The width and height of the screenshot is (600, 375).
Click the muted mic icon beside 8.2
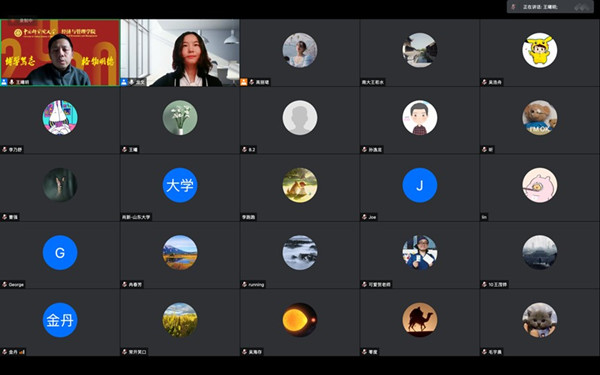click(245, 150)
